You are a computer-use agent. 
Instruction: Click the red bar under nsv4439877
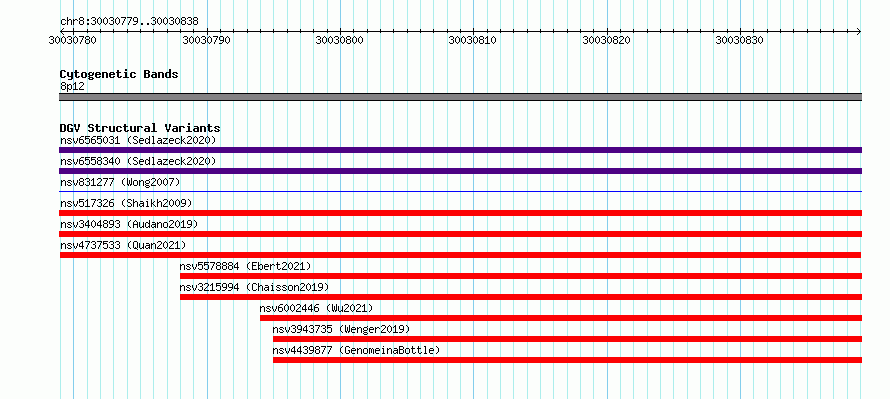[x=568, y=360]
